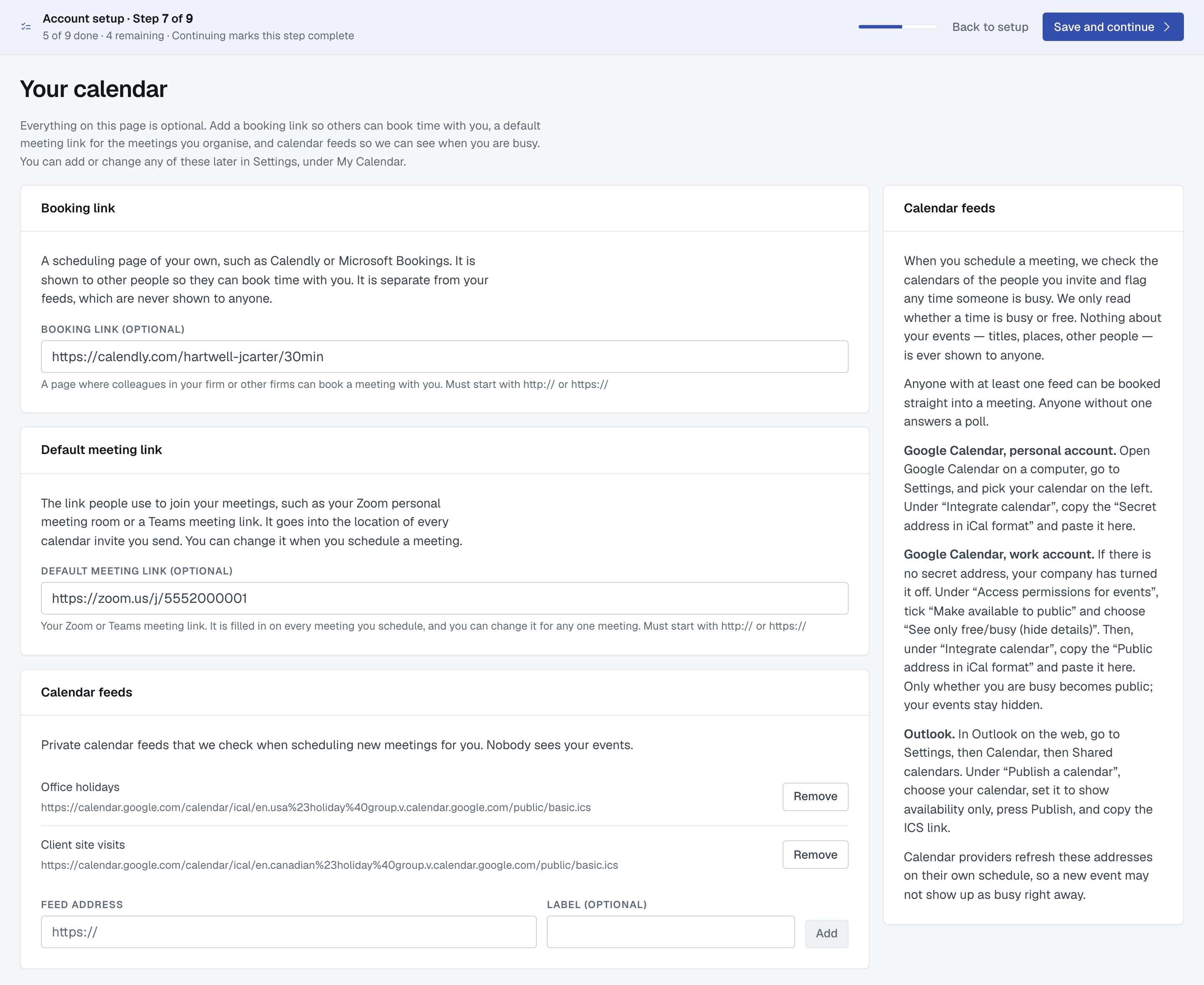Screen dimensions: 1204x985
Task: Click the Add feed button
Action: (826, 933)
